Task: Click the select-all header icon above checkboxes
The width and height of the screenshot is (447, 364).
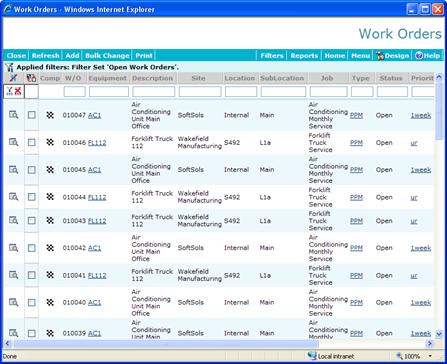Action: coord(31,78)
